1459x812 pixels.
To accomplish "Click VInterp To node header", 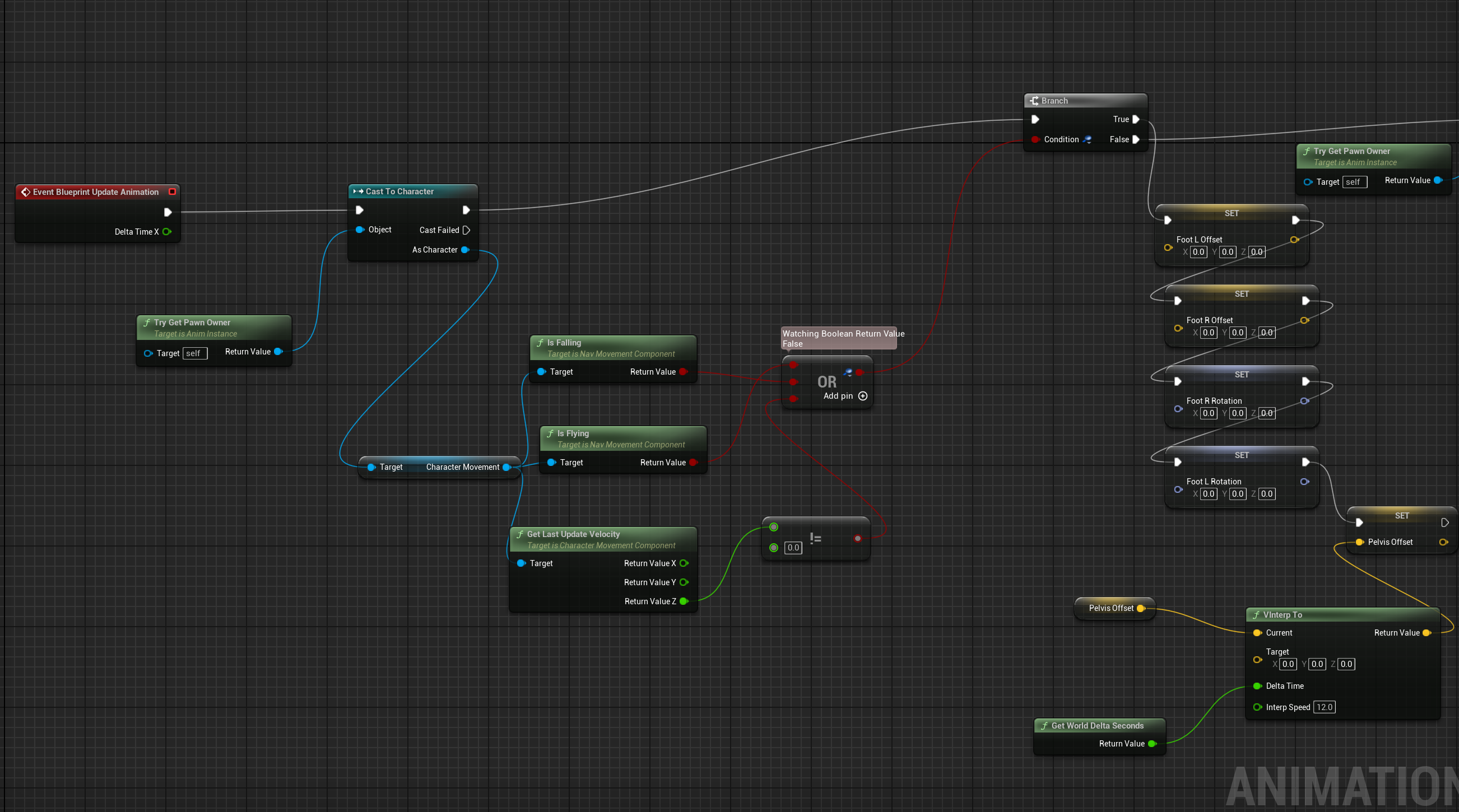I will point(1283,615).
